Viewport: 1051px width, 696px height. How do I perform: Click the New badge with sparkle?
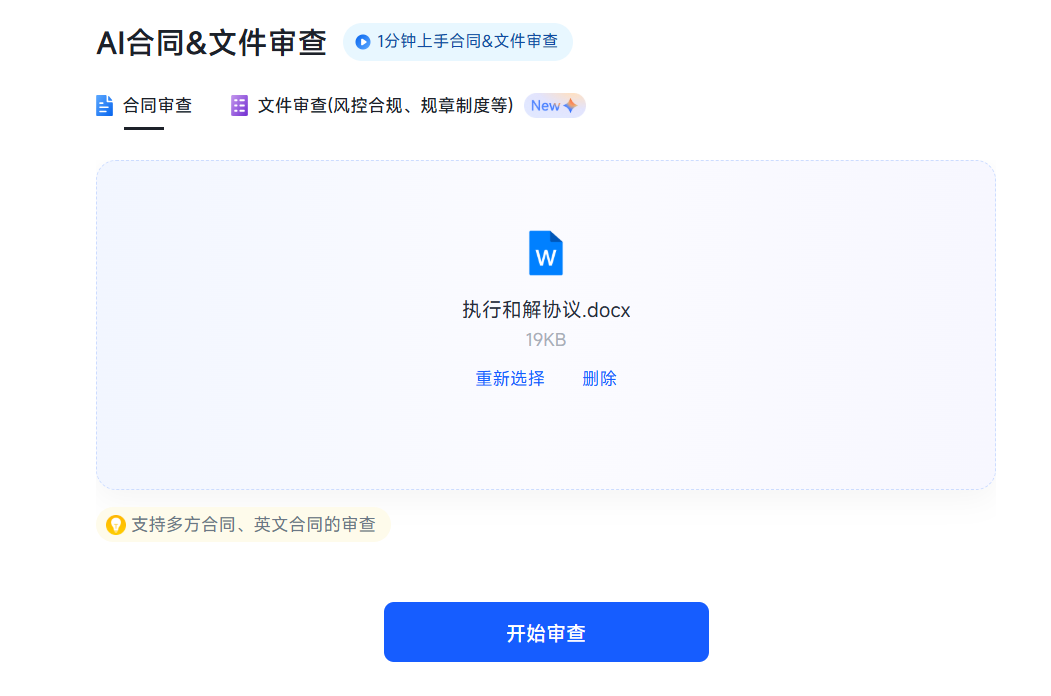554,106
